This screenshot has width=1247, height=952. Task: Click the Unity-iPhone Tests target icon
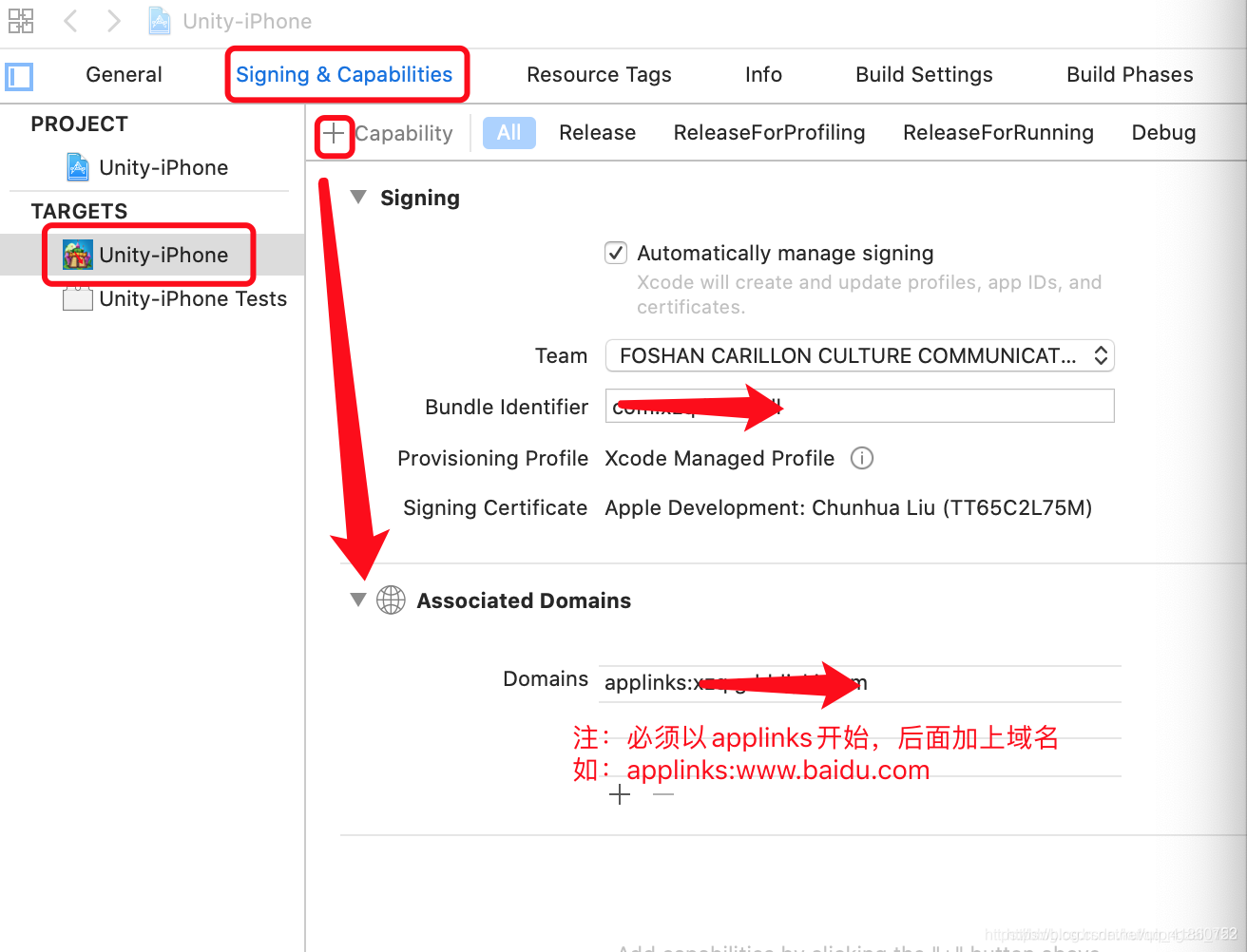coord(77,298)
